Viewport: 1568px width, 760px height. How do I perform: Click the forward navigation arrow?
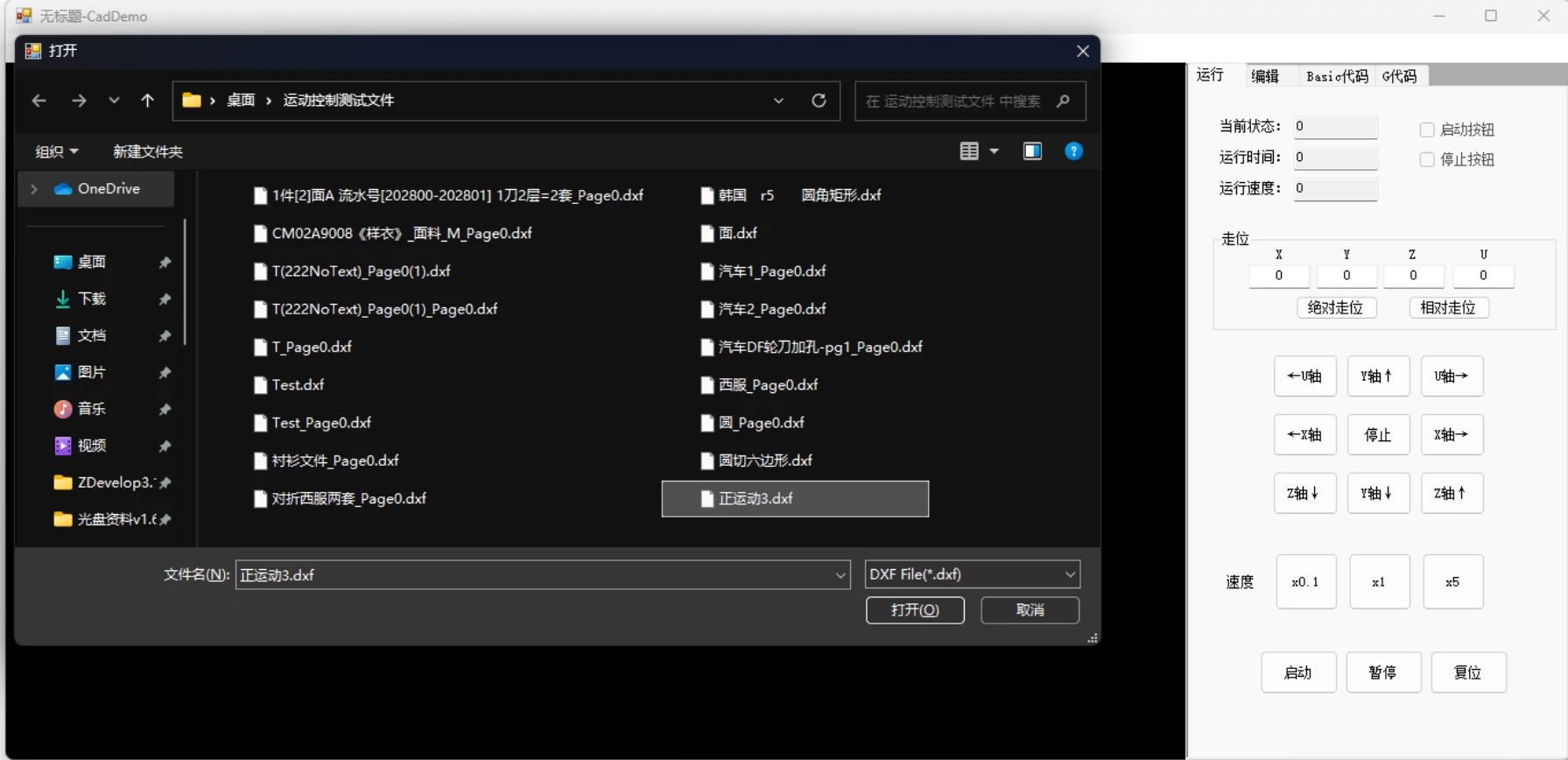[x=79, y=101]
